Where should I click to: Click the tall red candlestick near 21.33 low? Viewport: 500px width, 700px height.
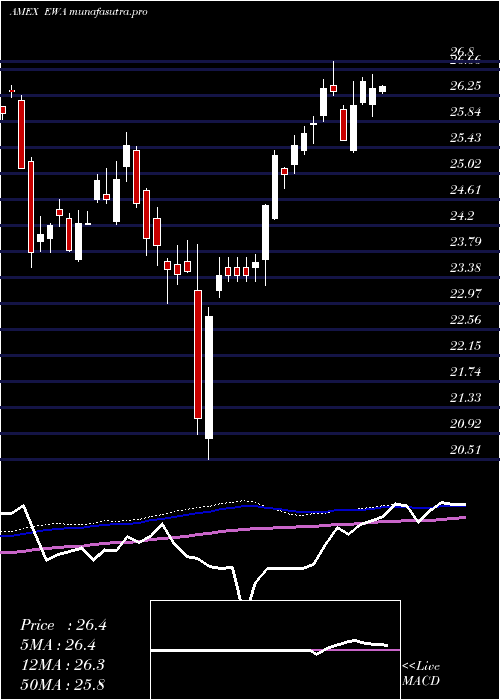coord(198,354)
